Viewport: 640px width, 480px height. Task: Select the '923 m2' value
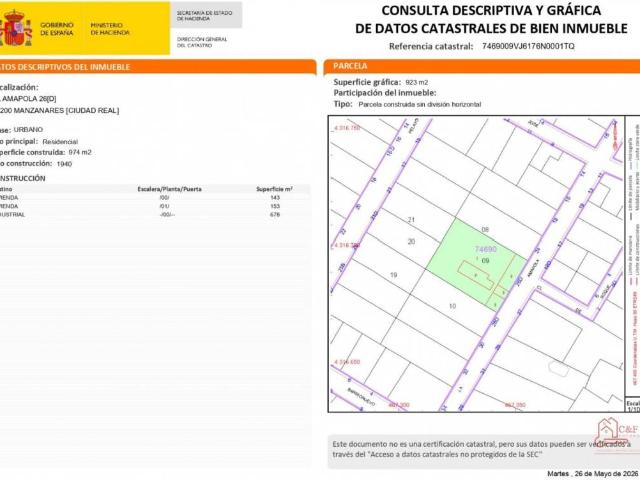(417, 82)
